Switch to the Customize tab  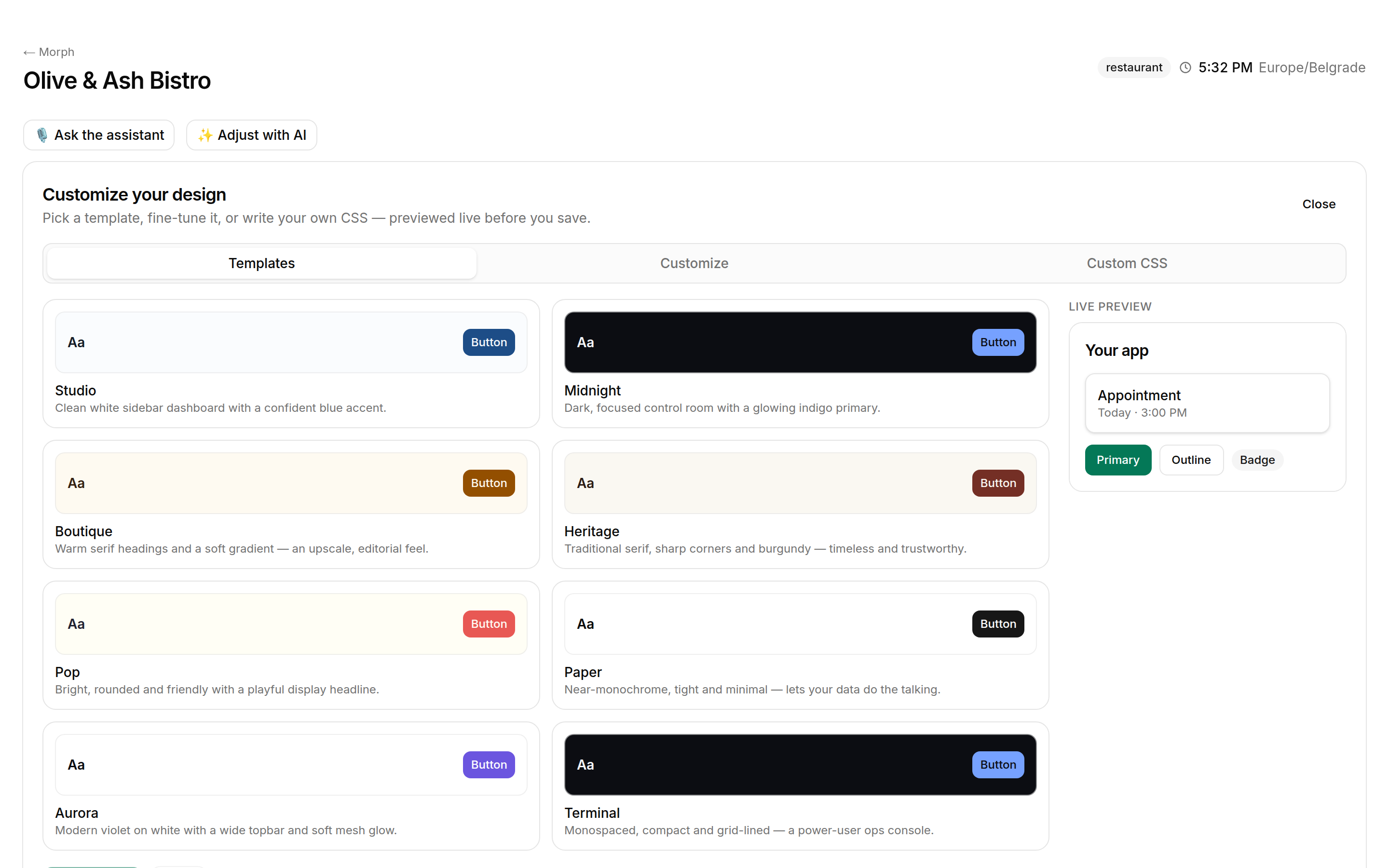(694, 263)
